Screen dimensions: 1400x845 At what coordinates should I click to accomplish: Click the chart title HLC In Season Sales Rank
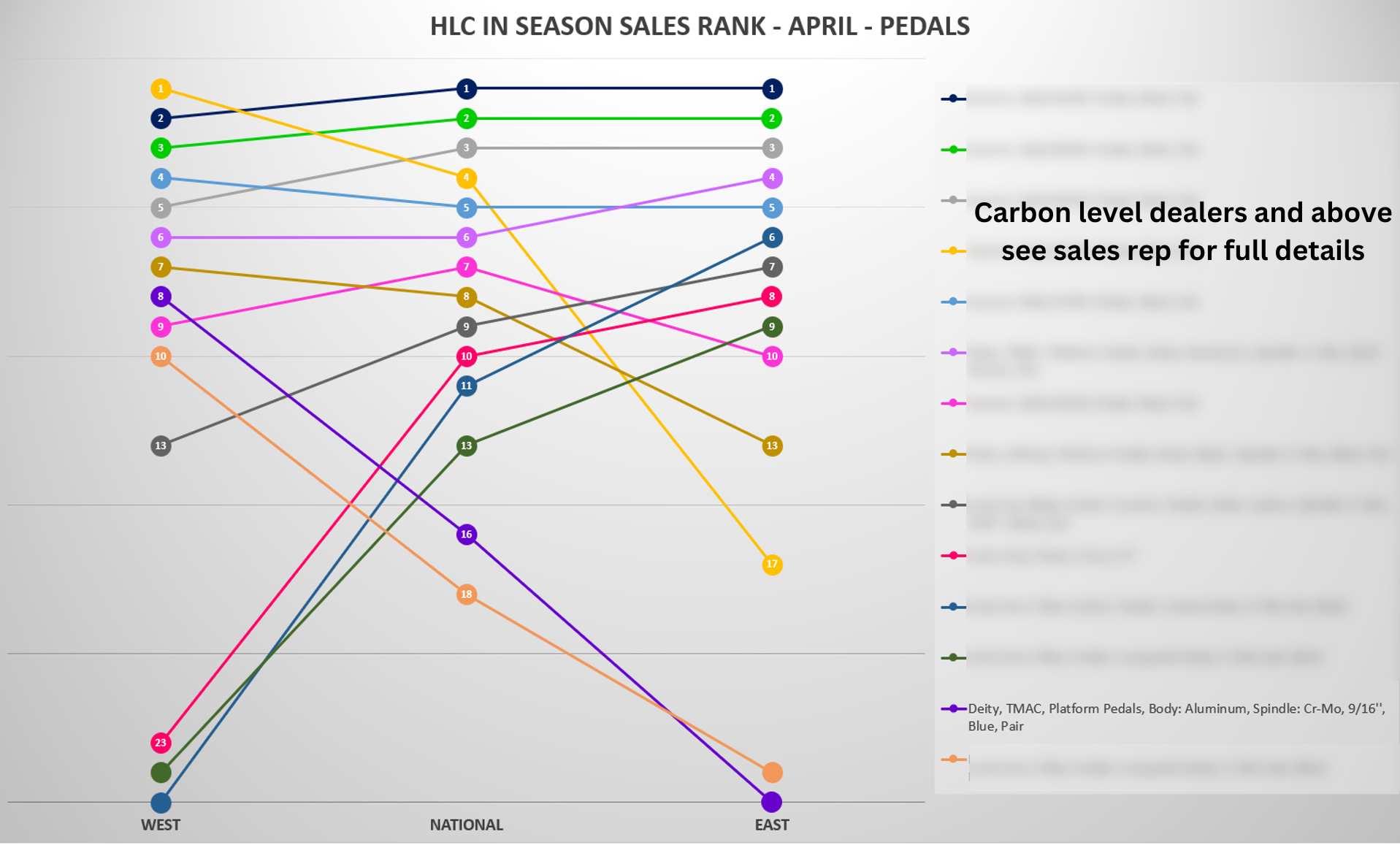(x=700, y=26)
